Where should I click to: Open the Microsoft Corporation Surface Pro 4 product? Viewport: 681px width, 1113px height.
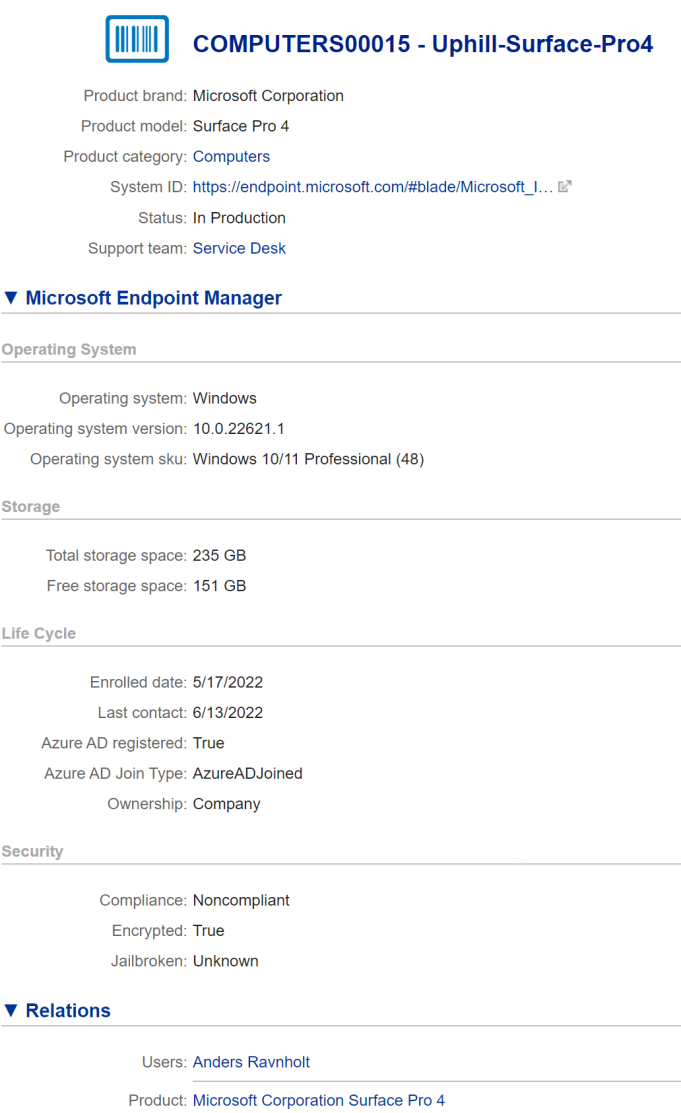pyautogui.click(x=318, y=1100)
